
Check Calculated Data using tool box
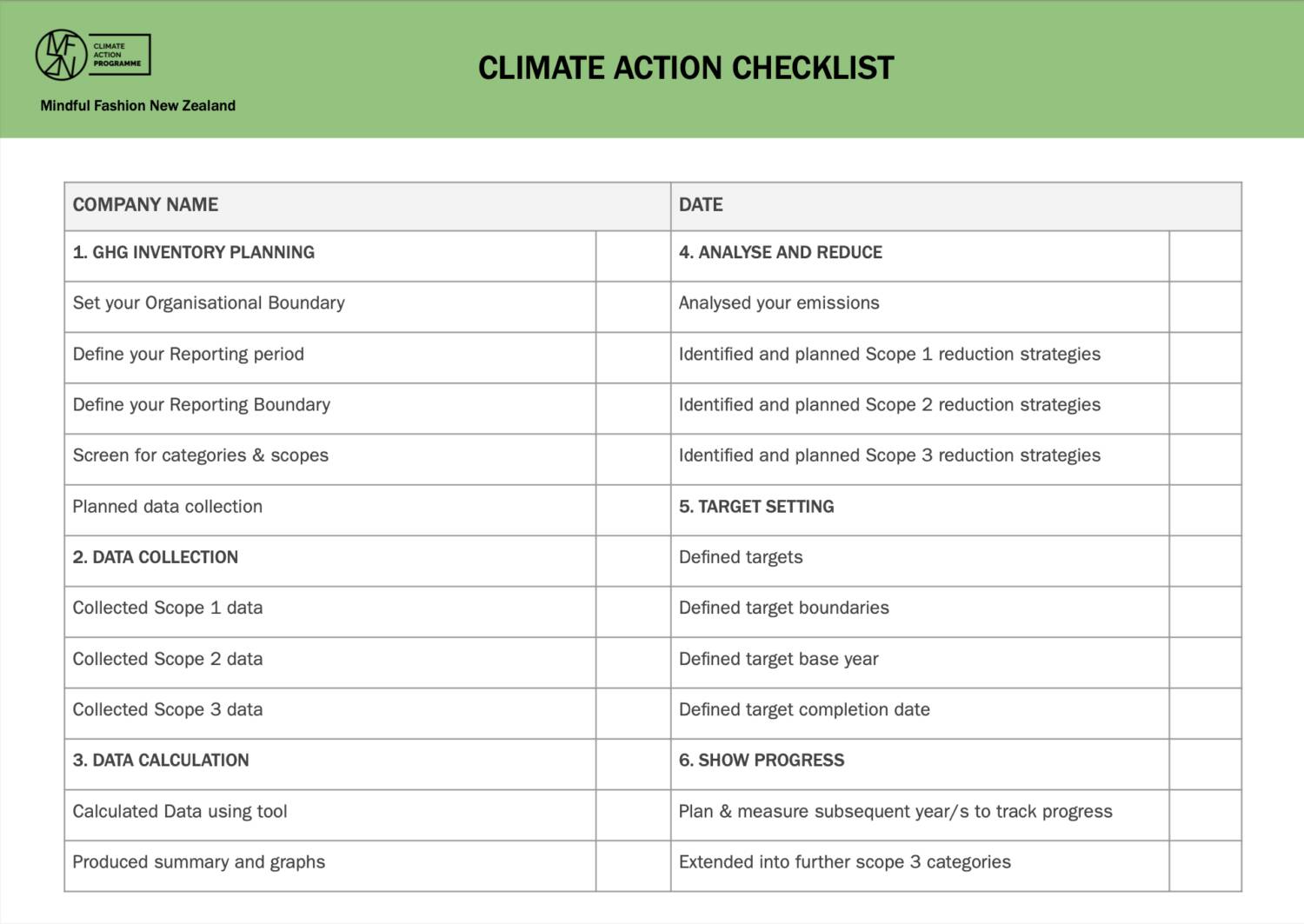[x=633, y=815]
